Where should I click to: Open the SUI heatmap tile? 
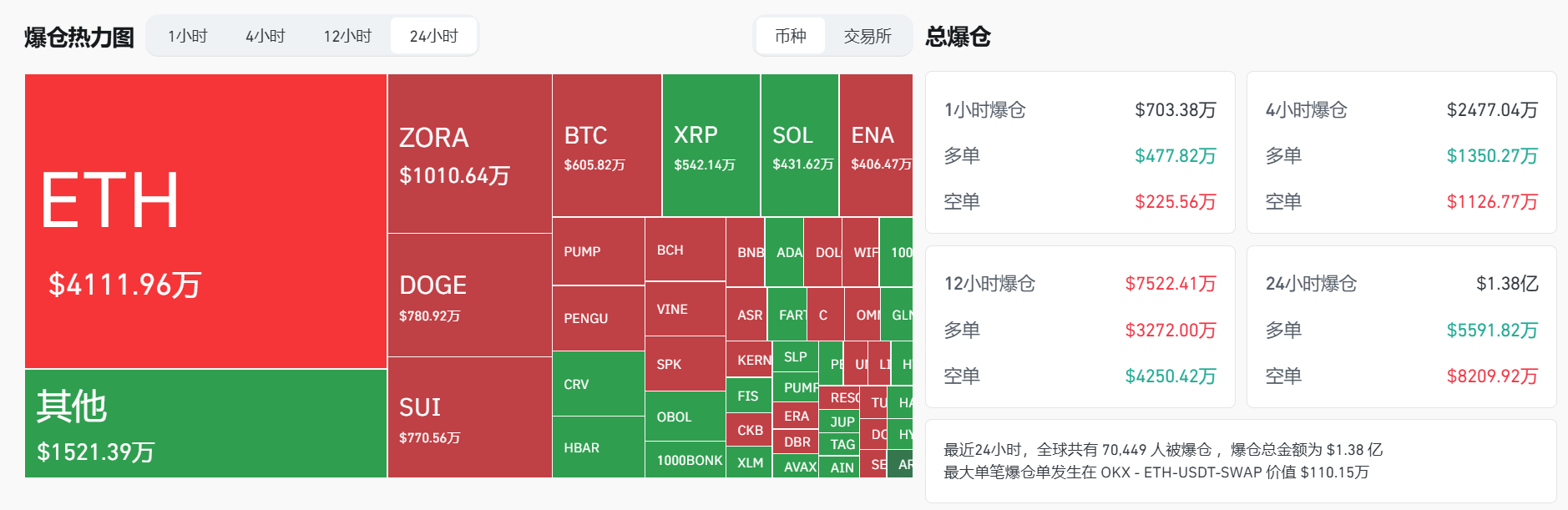point(469,417)
